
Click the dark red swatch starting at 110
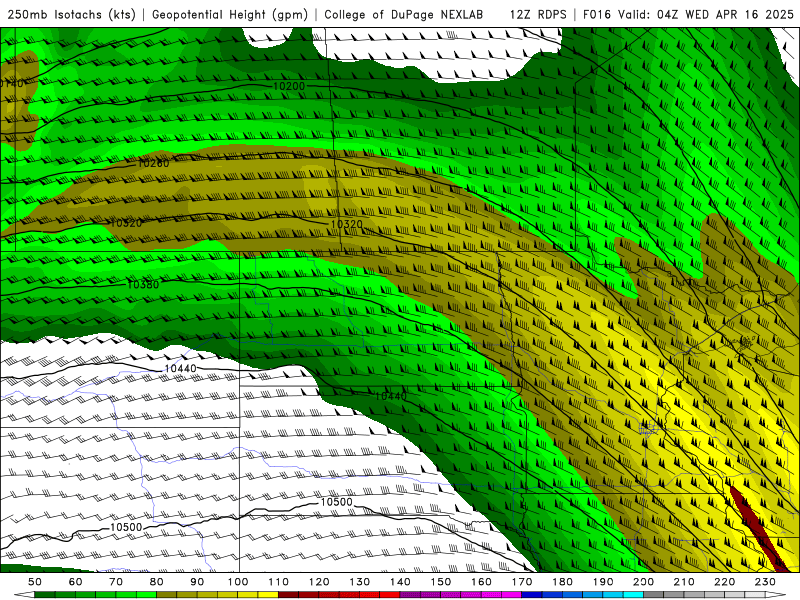pos(288,595)
